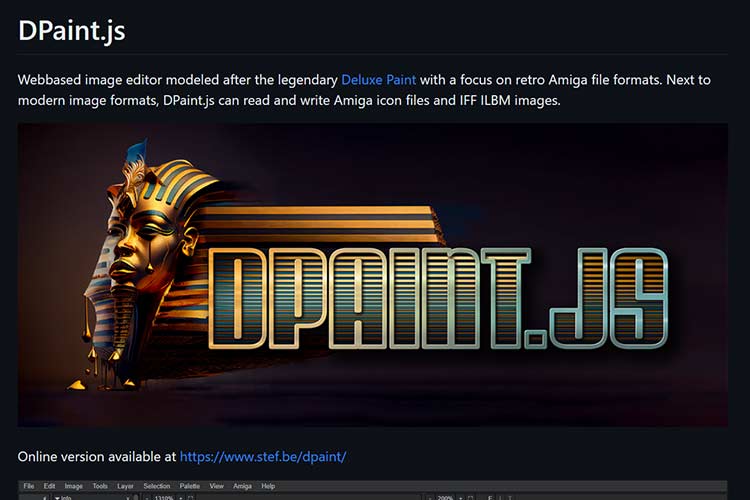Collapse the Info panel disclosure triangle
Viewport: 750px width, 500px height.
click(55, 497)
